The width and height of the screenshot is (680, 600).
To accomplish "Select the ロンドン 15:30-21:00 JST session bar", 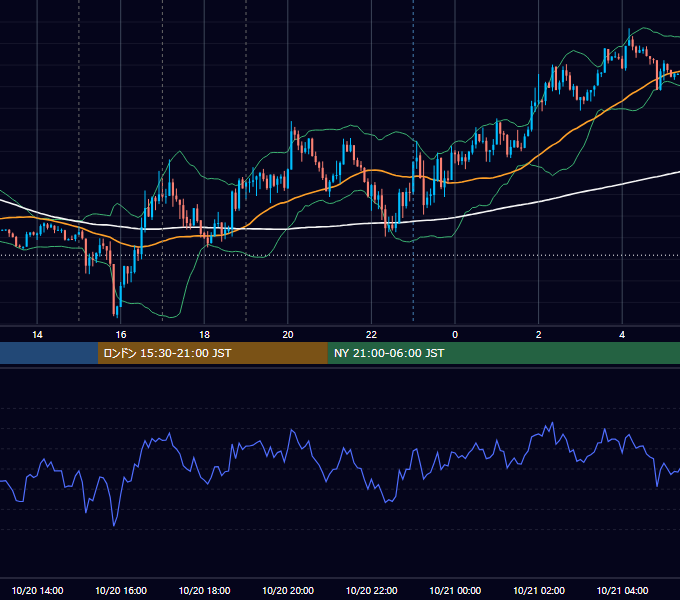I will pos(212,353).
